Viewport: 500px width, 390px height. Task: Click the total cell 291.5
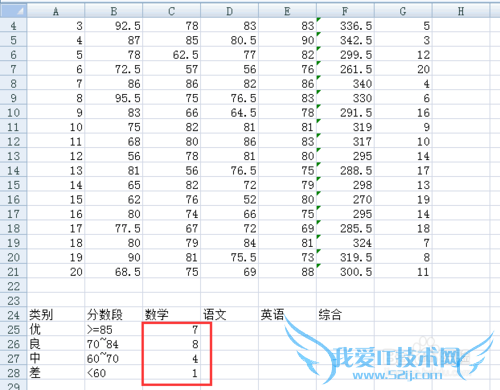click(345, 112)
